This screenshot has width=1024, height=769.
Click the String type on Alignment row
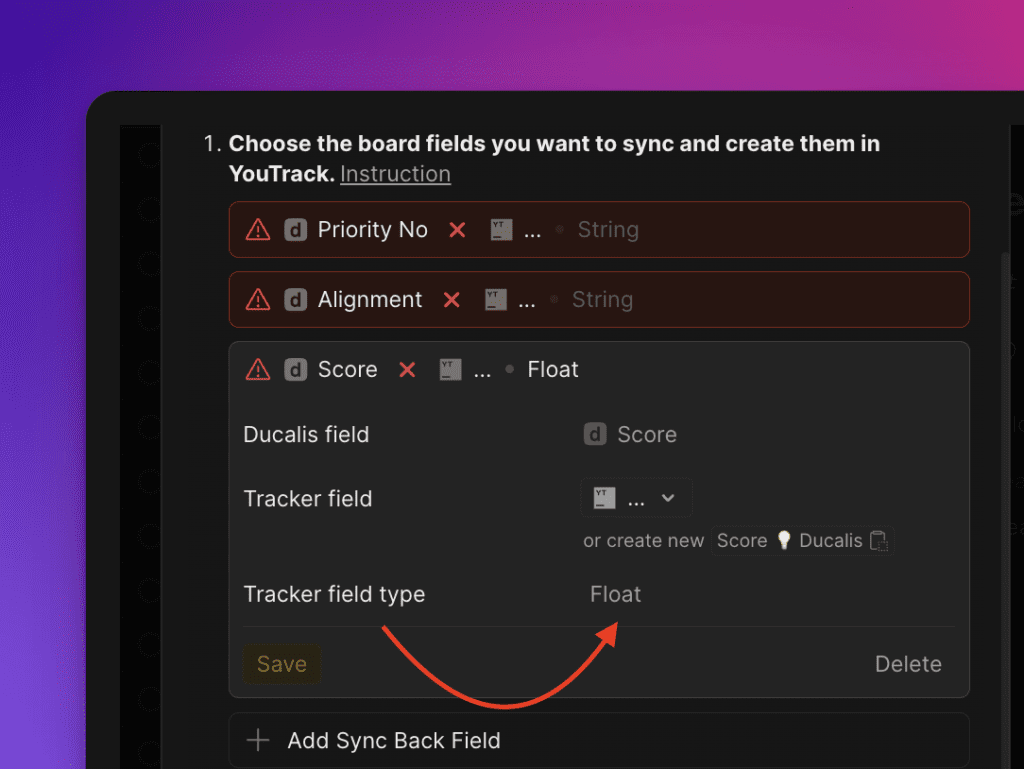click(x=602, y=300)
